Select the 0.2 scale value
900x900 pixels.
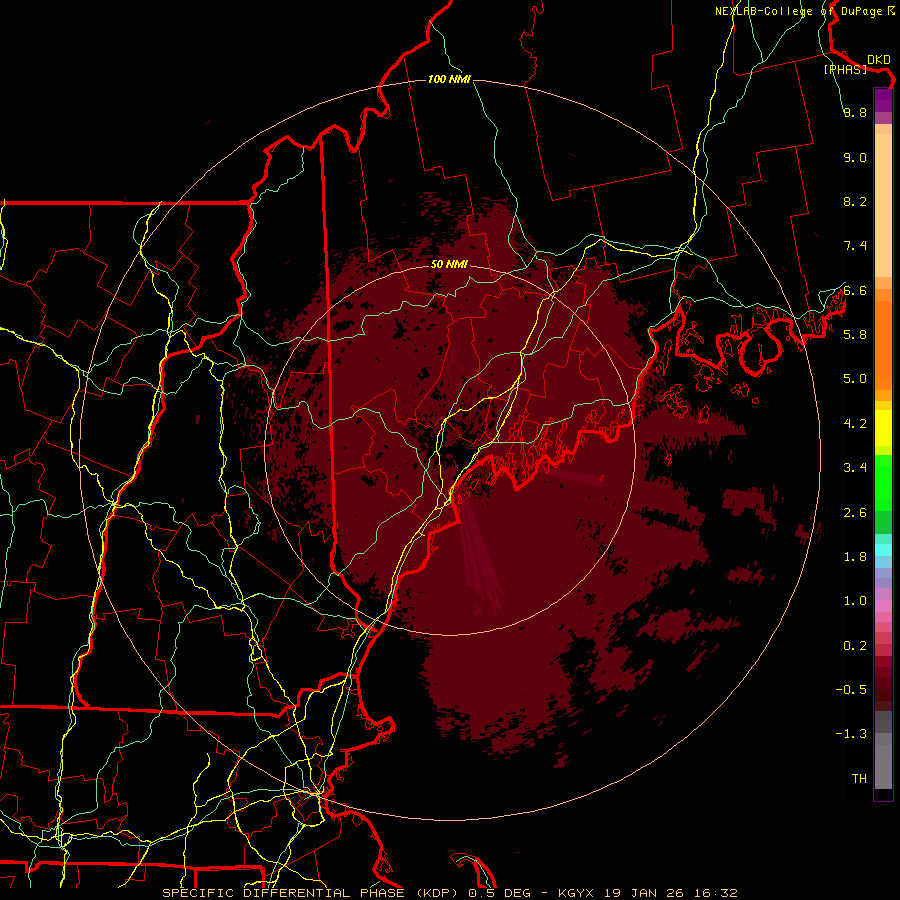click(x=855, y=646)
